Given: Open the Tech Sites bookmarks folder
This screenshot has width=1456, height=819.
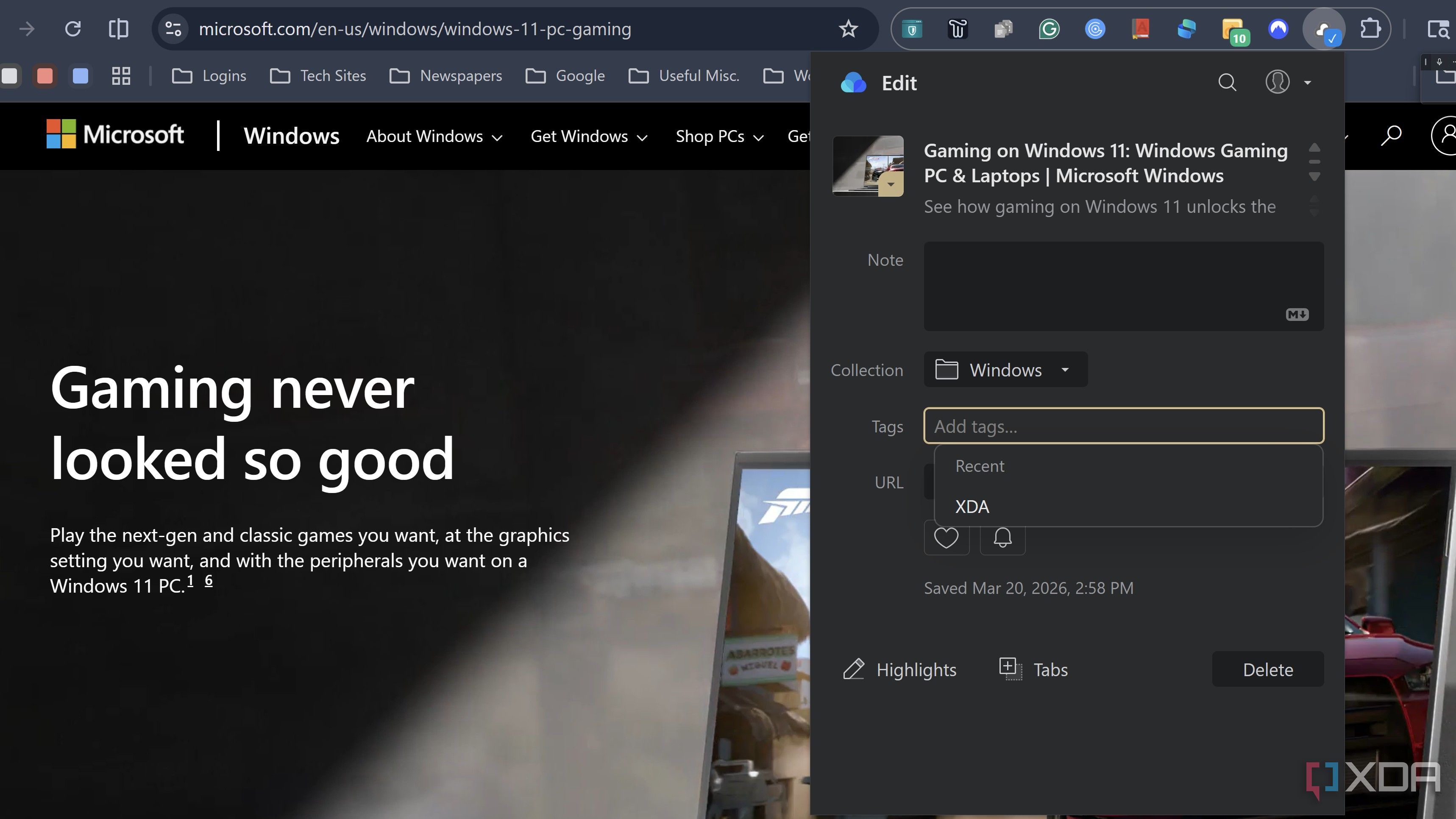Looking at the screenshot, I should [317, 76].
